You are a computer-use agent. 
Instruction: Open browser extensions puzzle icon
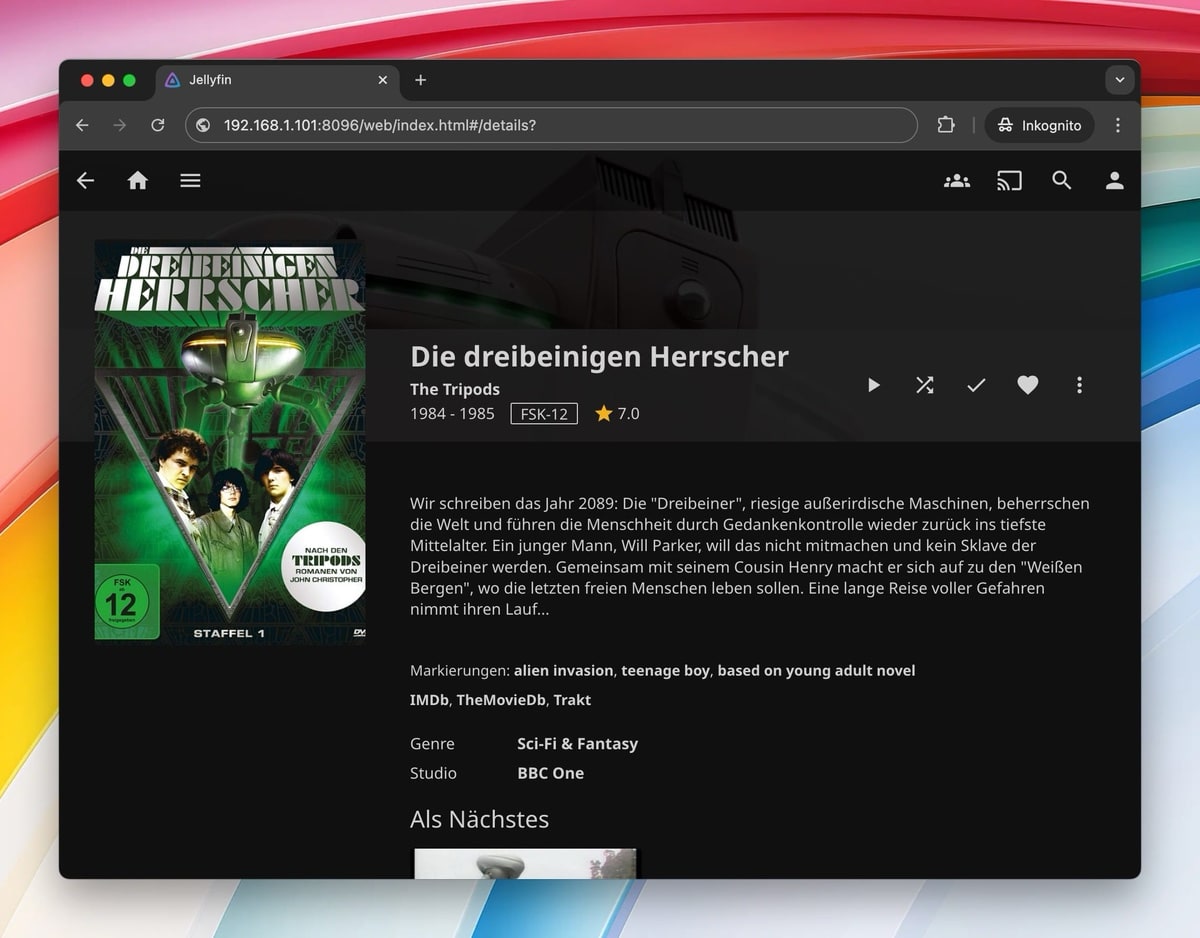tap(946, 125)
